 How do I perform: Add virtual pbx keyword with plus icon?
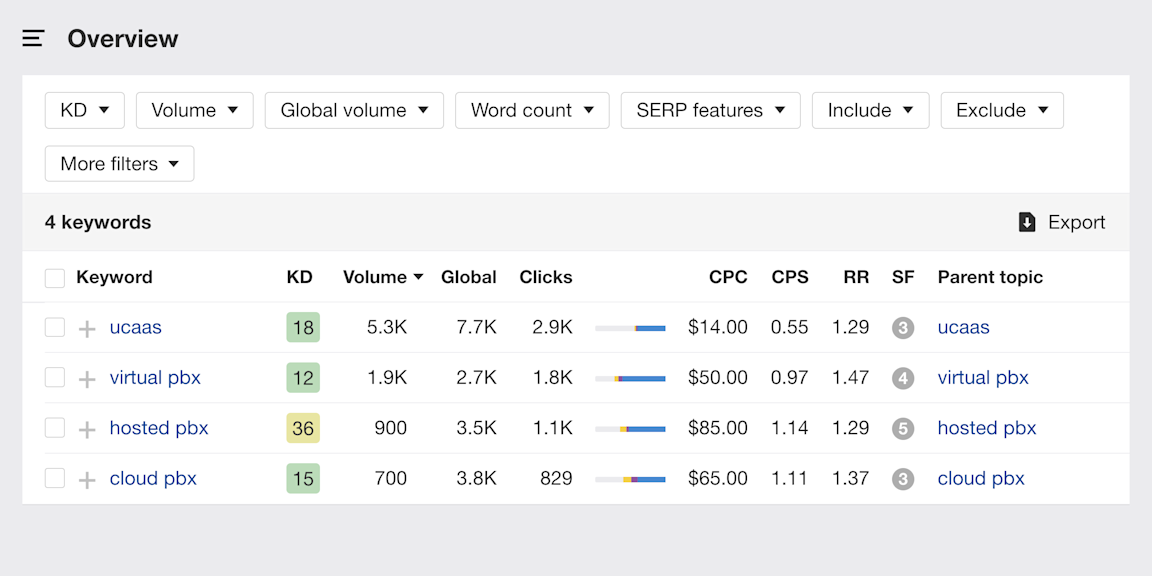pyautogui.click(x=87, y=379)
